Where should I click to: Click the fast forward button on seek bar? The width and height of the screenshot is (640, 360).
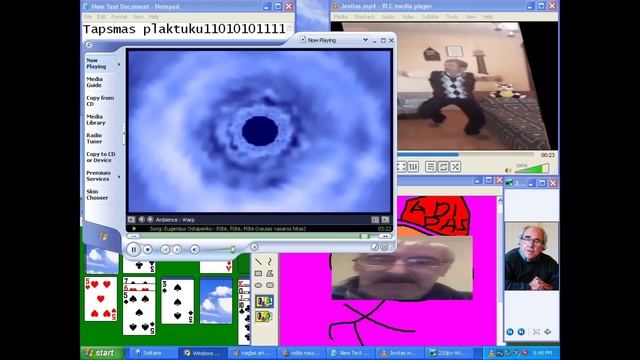[x=384, y=236]
